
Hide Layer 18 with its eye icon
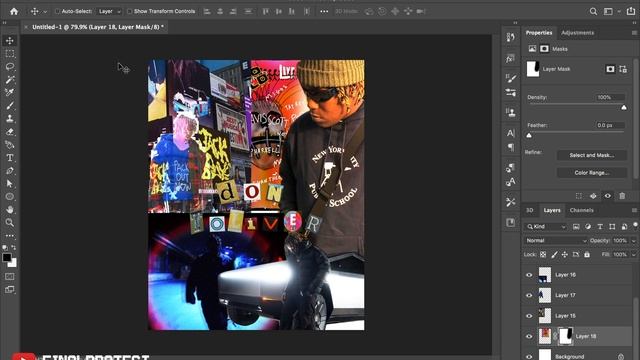tap(529, 336)
